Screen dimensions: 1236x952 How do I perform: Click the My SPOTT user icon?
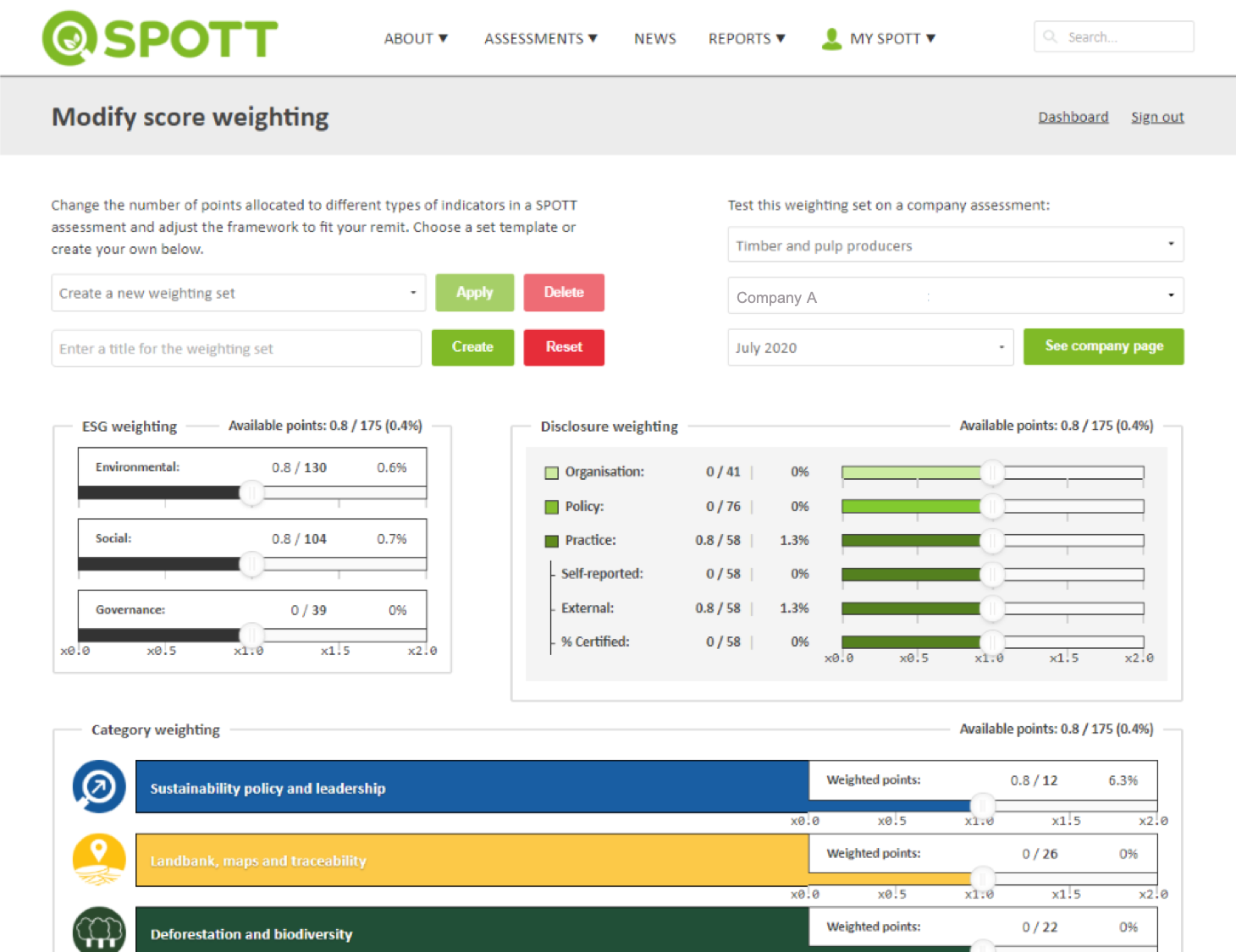[830, 38]
